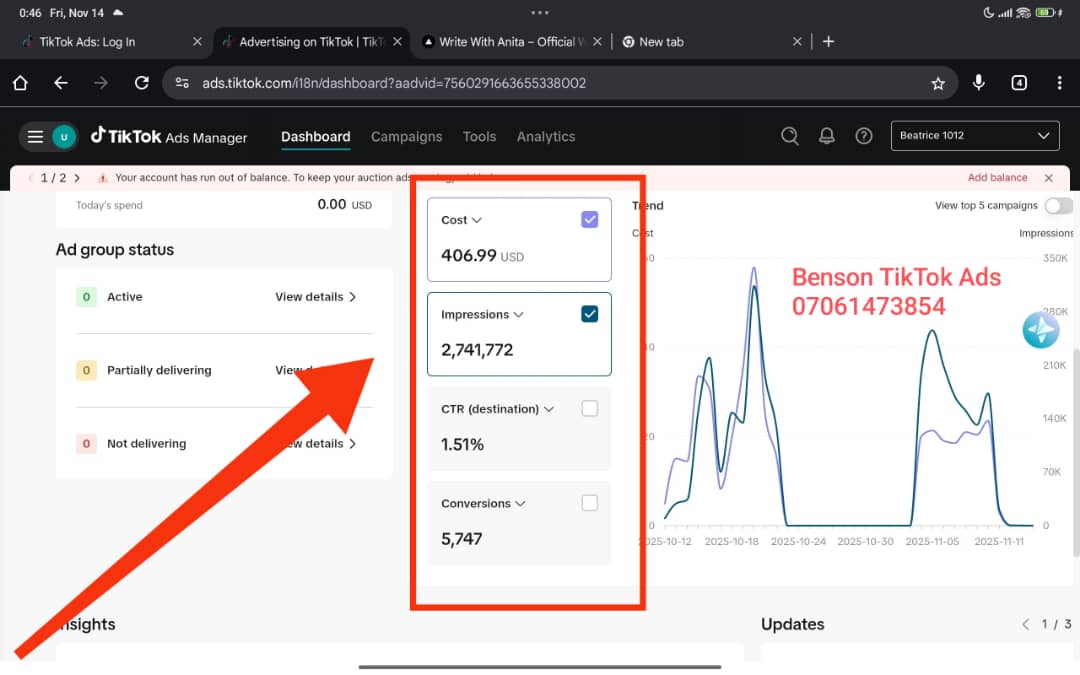Image resolution: width=1080 pixels, height=675 pixels.
Task: Bookmark this page with the star icon
Action: [938, 83]
